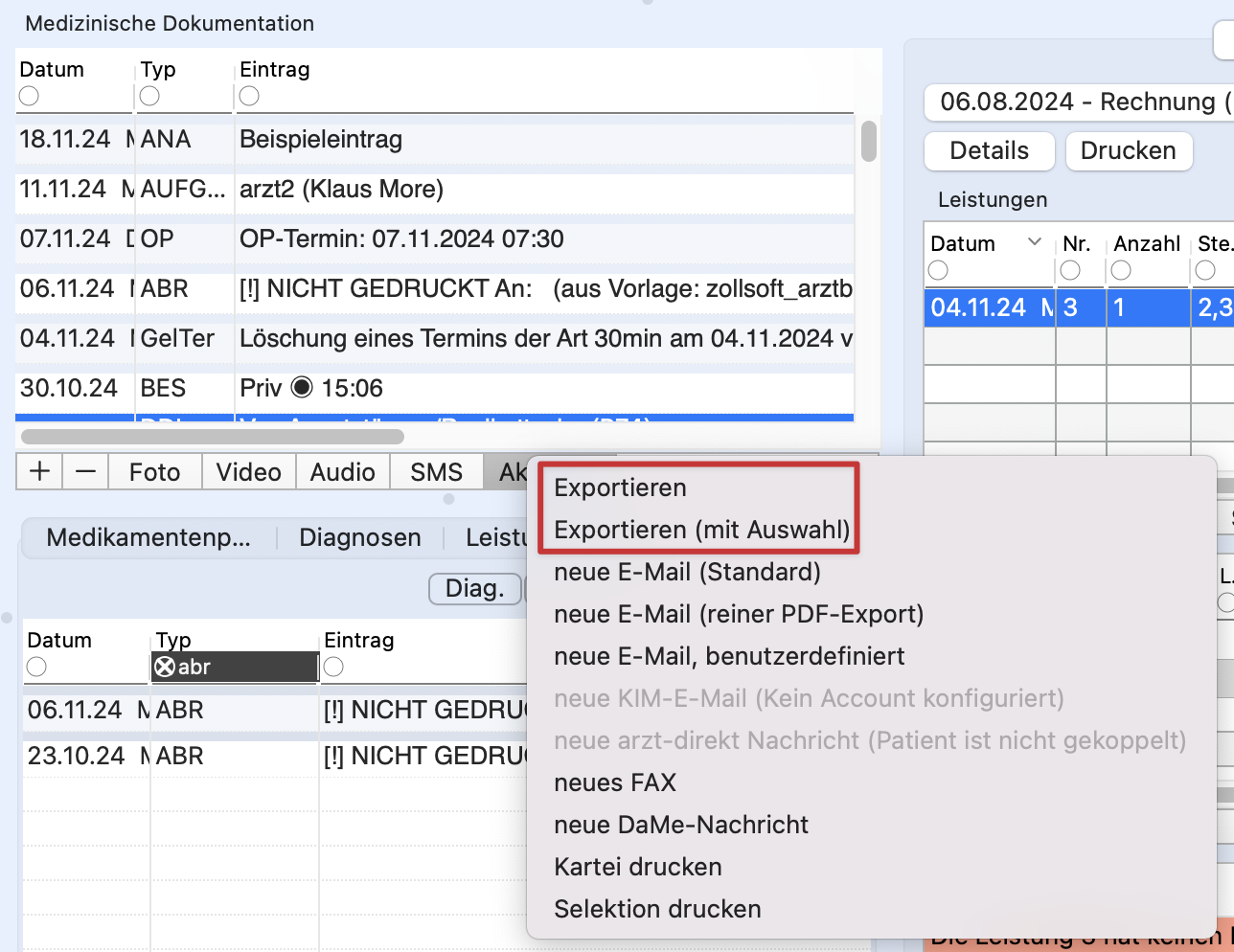Toggle Datum filter circle in Leistungen table
1234x952 pixels.
[939, 270]
